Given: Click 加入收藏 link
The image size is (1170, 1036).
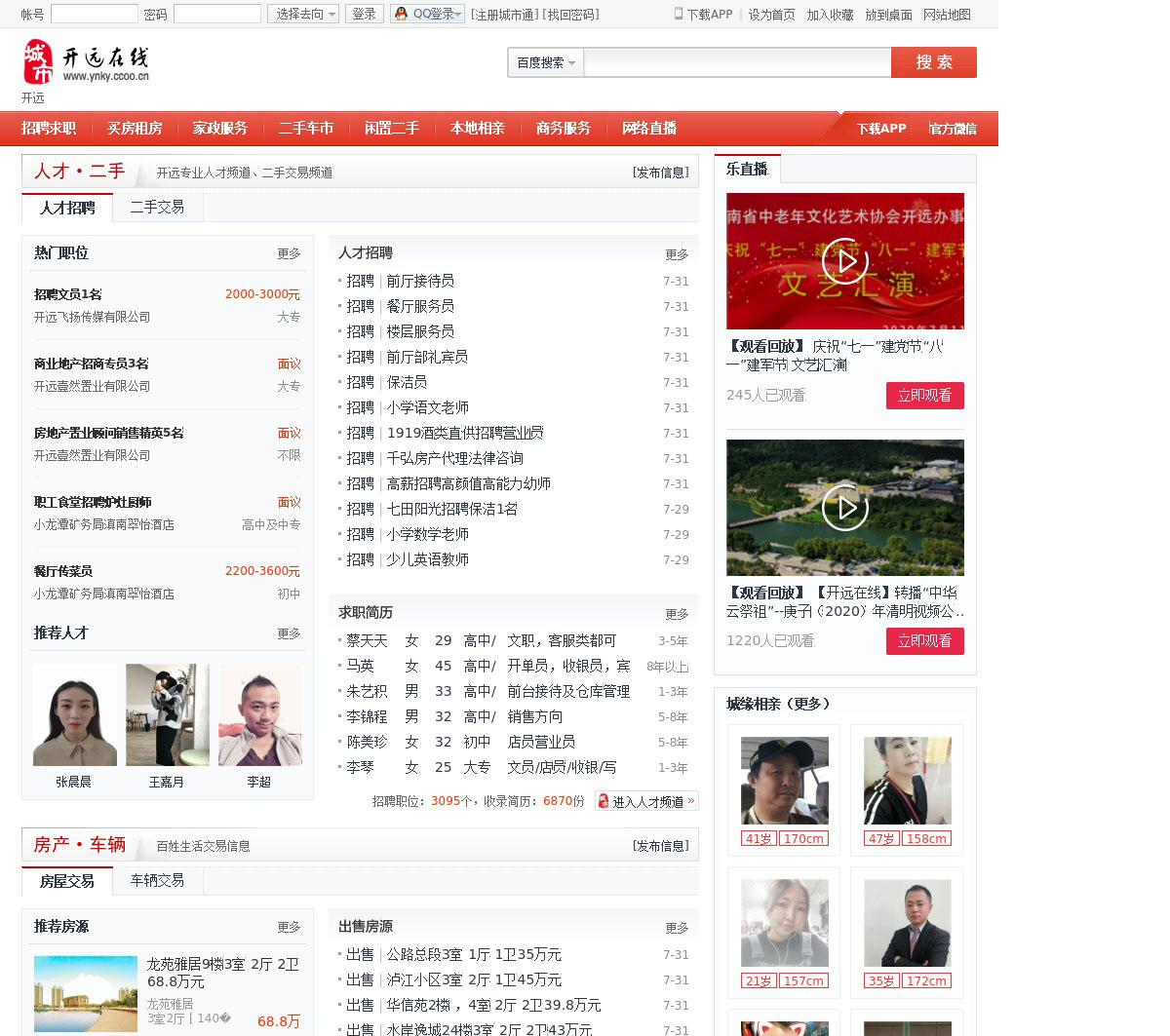Looking at the screenshot, I should [x=830, y=15].
